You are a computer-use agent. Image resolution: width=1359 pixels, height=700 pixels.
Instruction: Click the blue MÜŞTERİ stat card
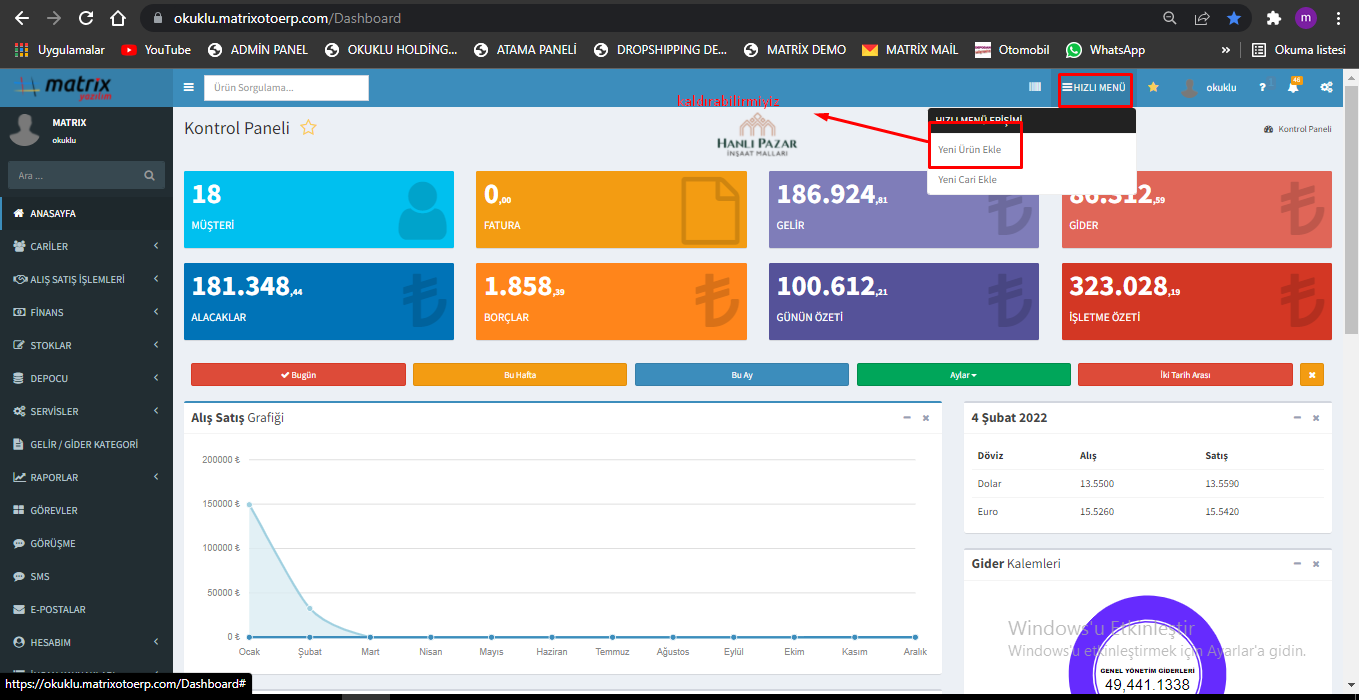(319, 209)
